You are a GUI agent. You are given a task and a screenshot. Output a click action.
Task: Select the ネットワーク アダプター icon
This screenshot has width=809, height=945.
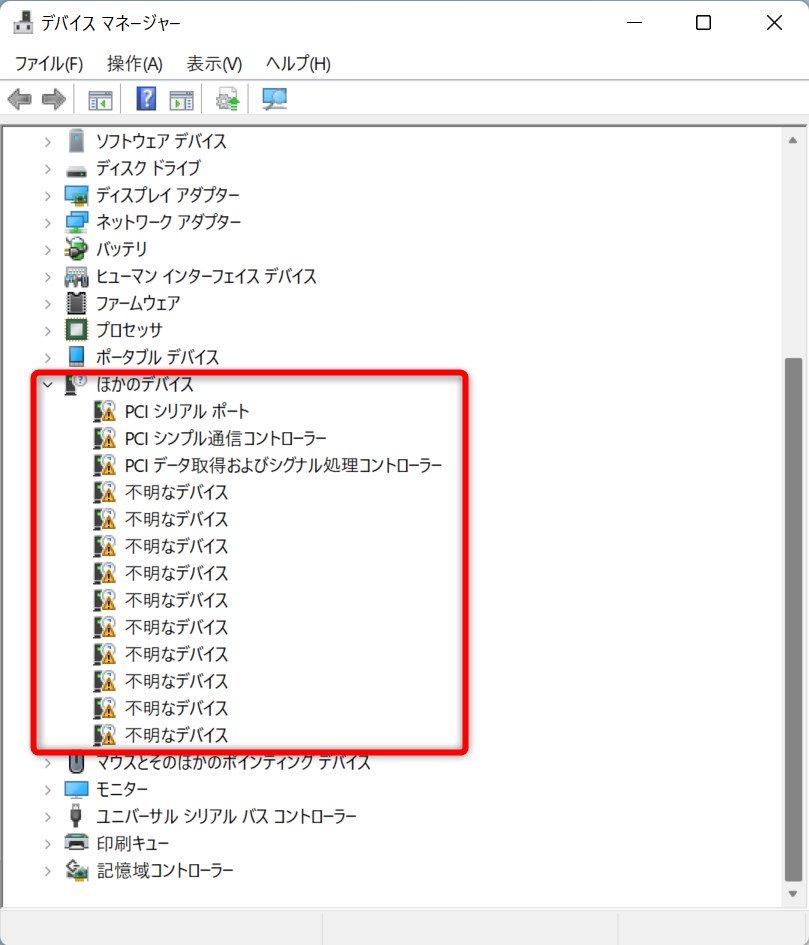tap(76, 222)
